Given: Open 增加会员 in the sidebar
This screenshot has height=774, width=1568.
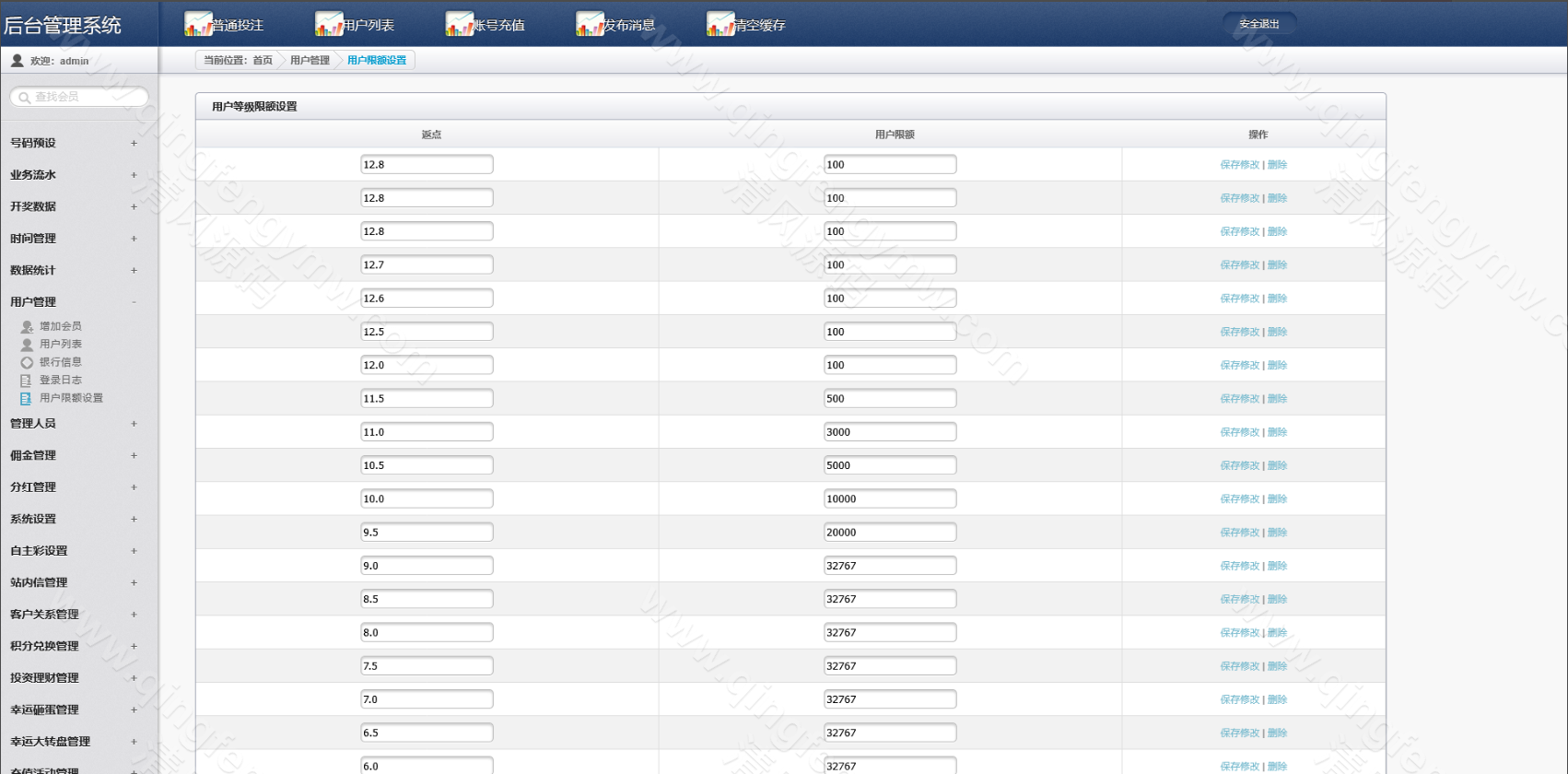Looking at the screenshot, I should pyautogui.click(x=60, y=326).
